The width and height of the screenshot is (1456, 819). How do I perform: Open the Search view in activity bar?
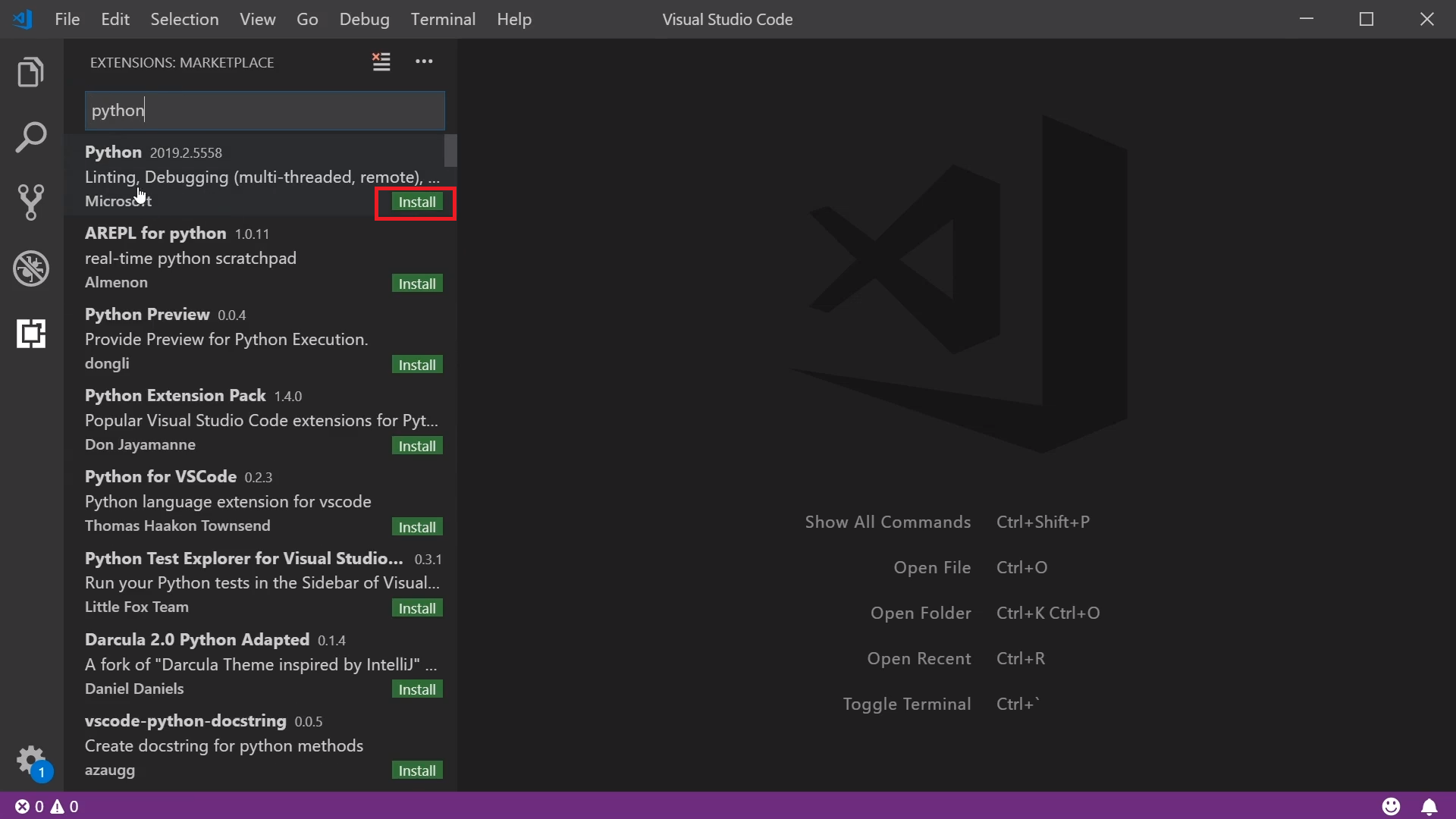(x=31, y=137)
